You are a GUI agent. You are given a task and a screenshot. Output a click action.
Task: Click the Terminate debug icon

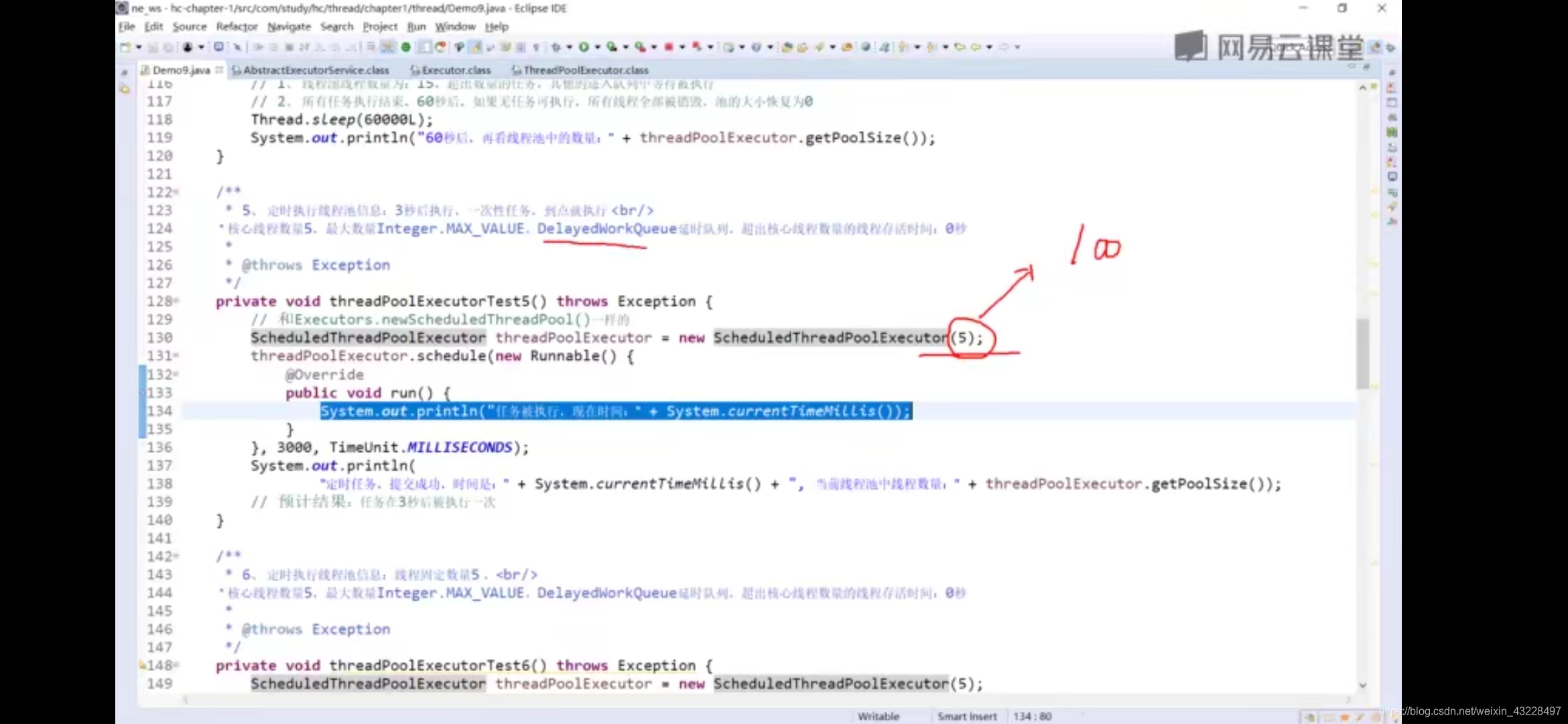(289, 47)
